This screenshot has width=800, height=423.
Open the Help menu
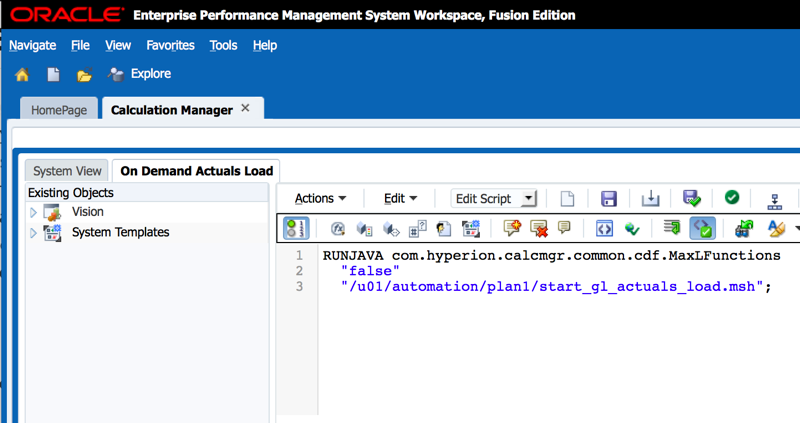pos(265,45)
